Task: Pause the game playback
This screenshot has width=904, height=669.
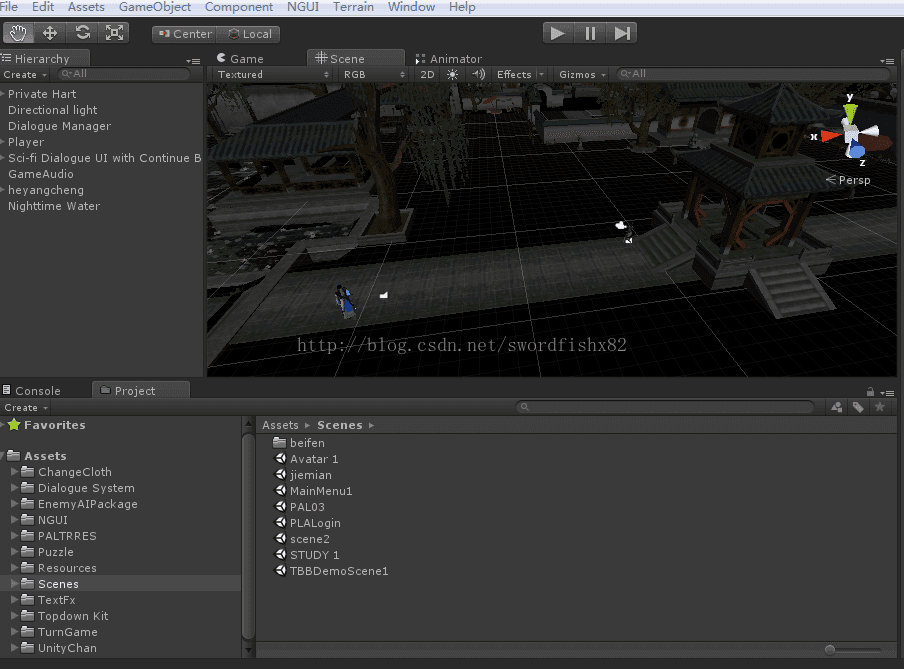Action: [590, 33]
